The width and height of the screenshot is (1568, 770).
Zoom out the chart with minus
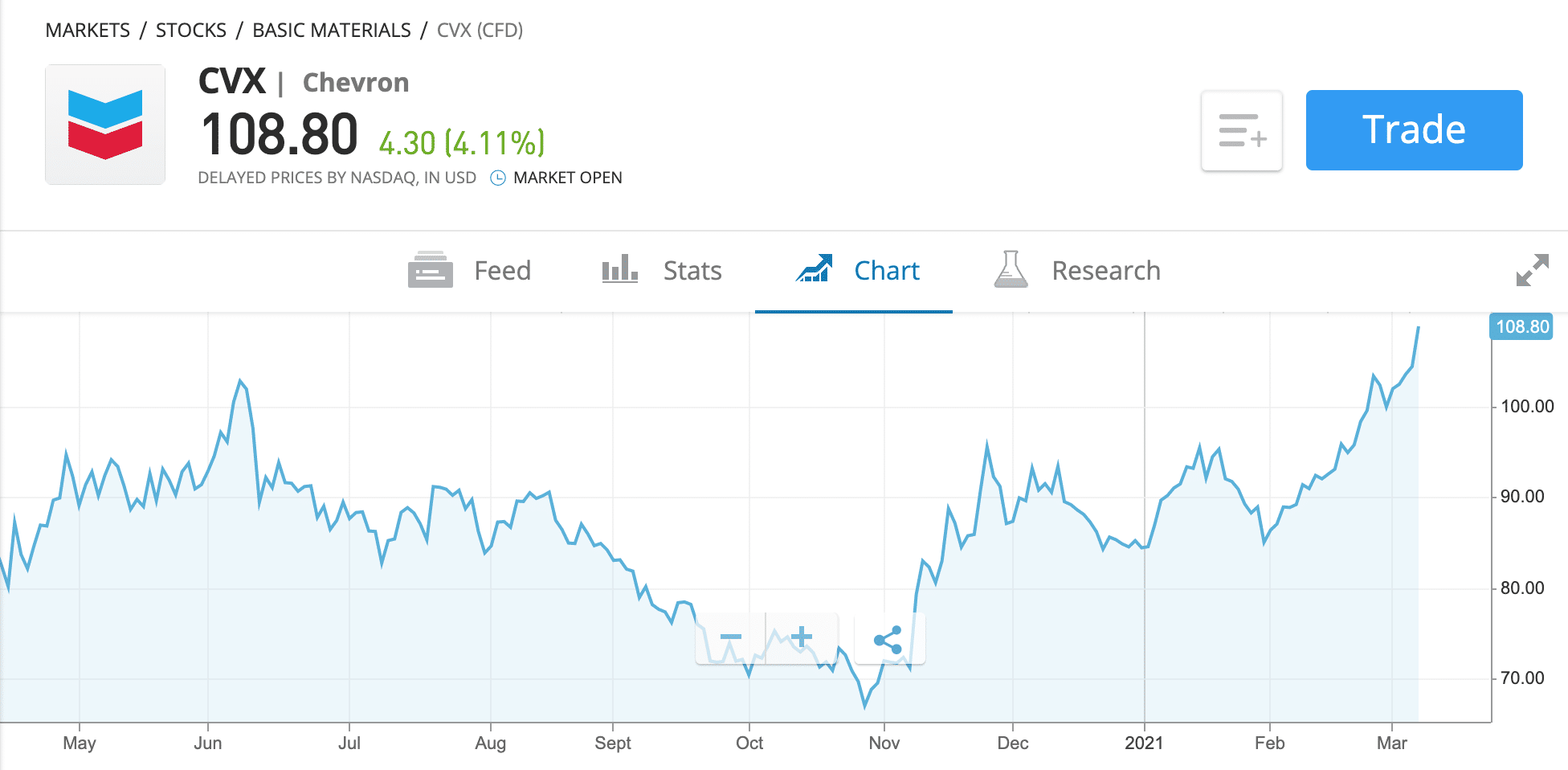[731, 638]
